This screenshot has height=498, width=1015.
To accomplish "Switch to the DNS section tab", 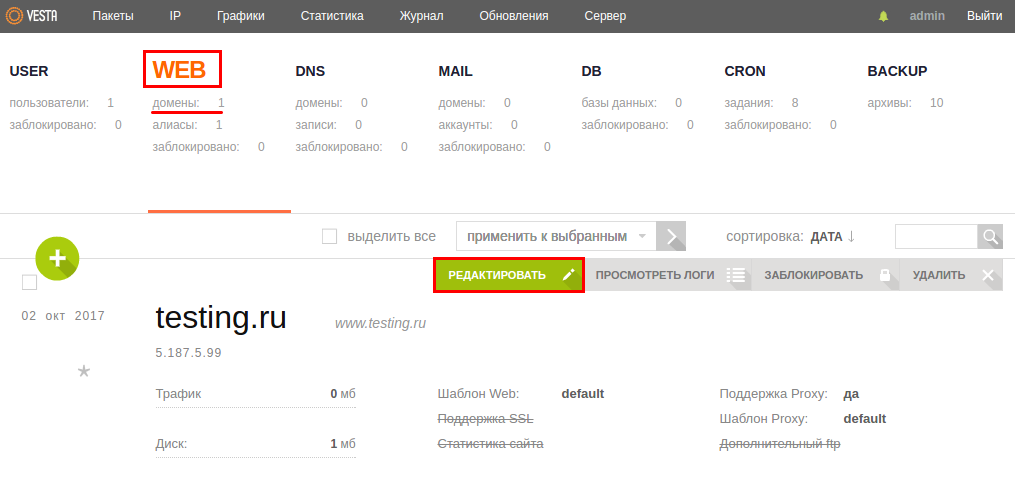I will click(310, 71).
